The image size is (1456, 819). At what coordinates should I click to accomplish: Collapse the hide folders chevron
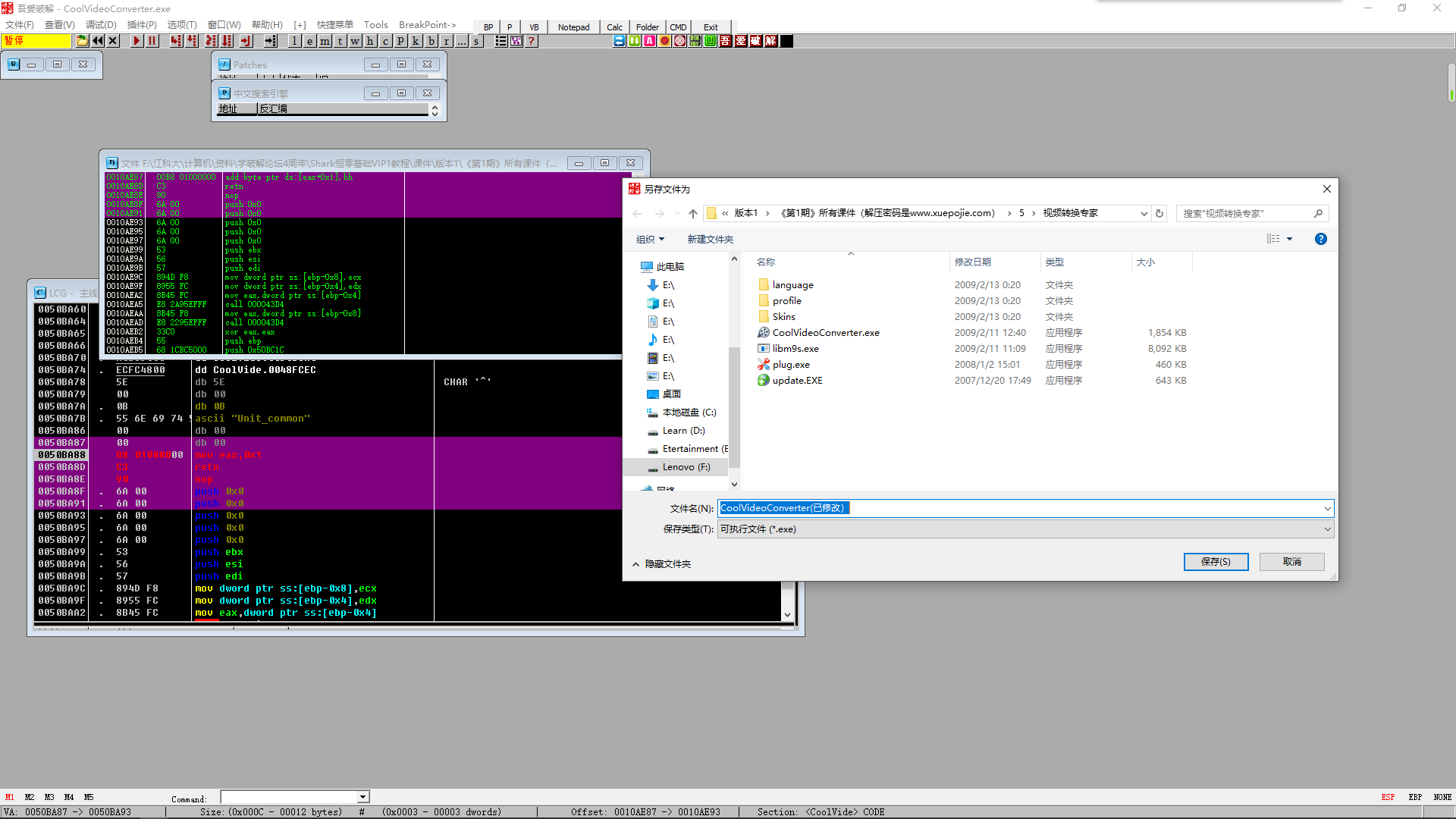point(635,564)
